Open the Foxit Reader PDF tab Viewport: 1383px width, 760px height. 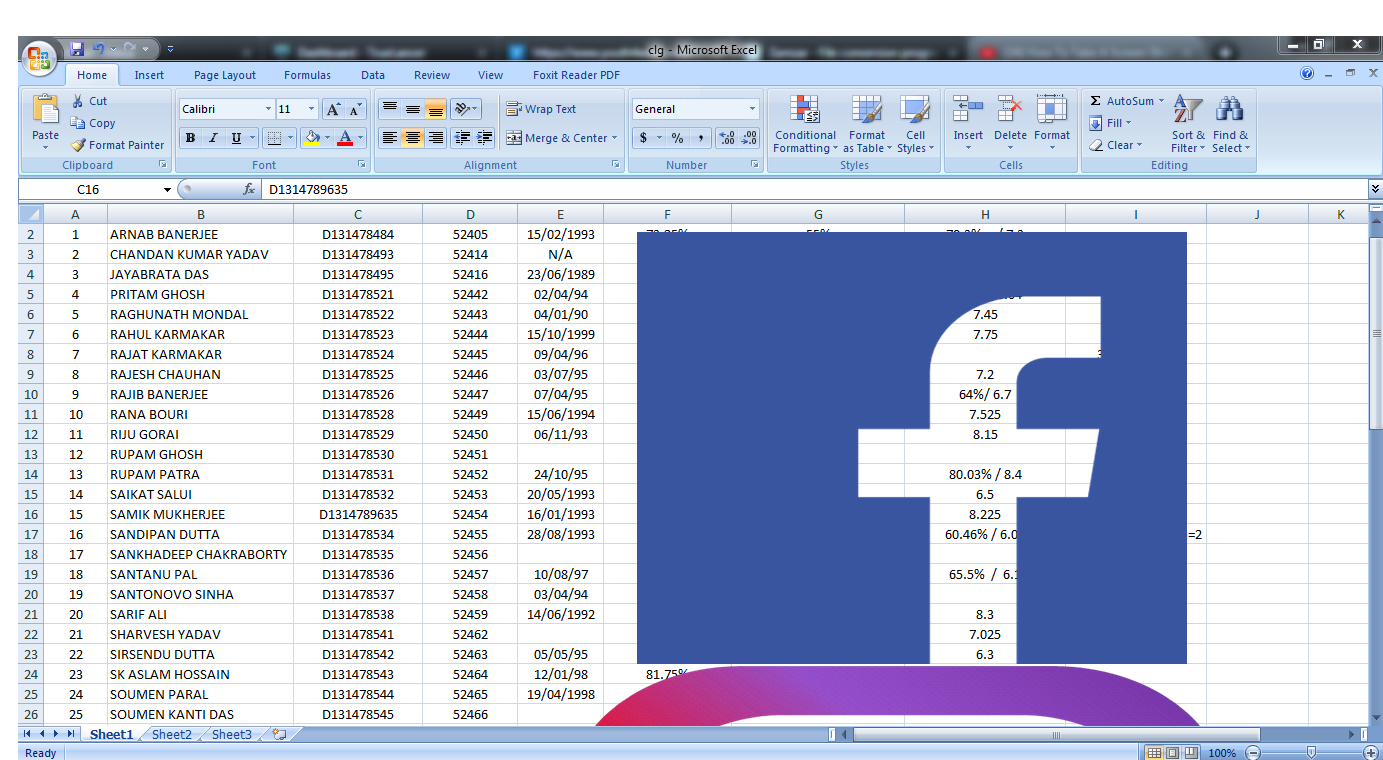(576, 75)
